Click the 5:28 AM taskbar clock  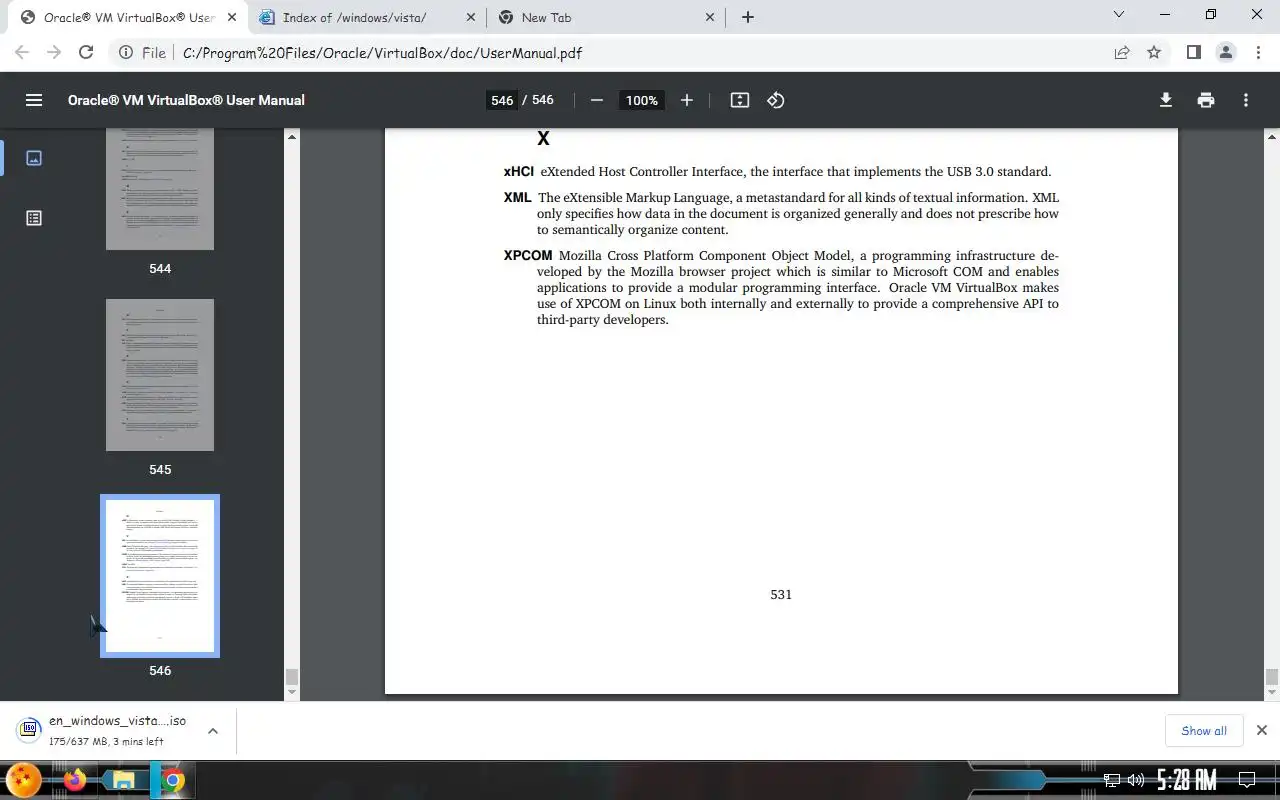point(1187,780)
